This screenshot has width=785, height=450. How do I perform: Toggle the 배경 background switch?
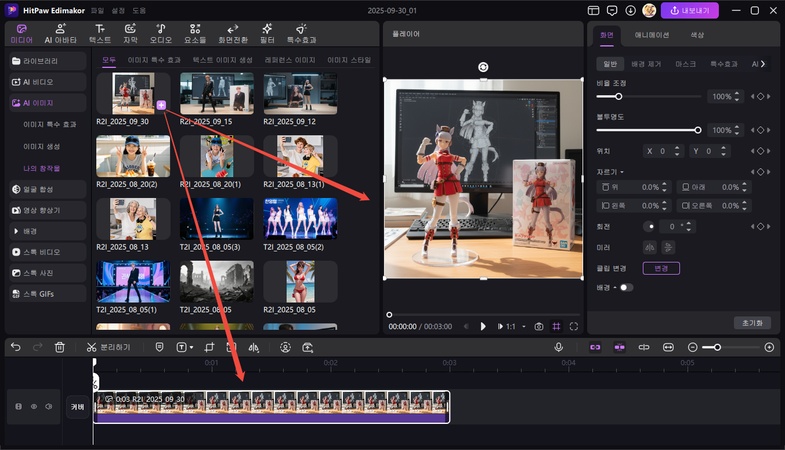coord(625,287)
